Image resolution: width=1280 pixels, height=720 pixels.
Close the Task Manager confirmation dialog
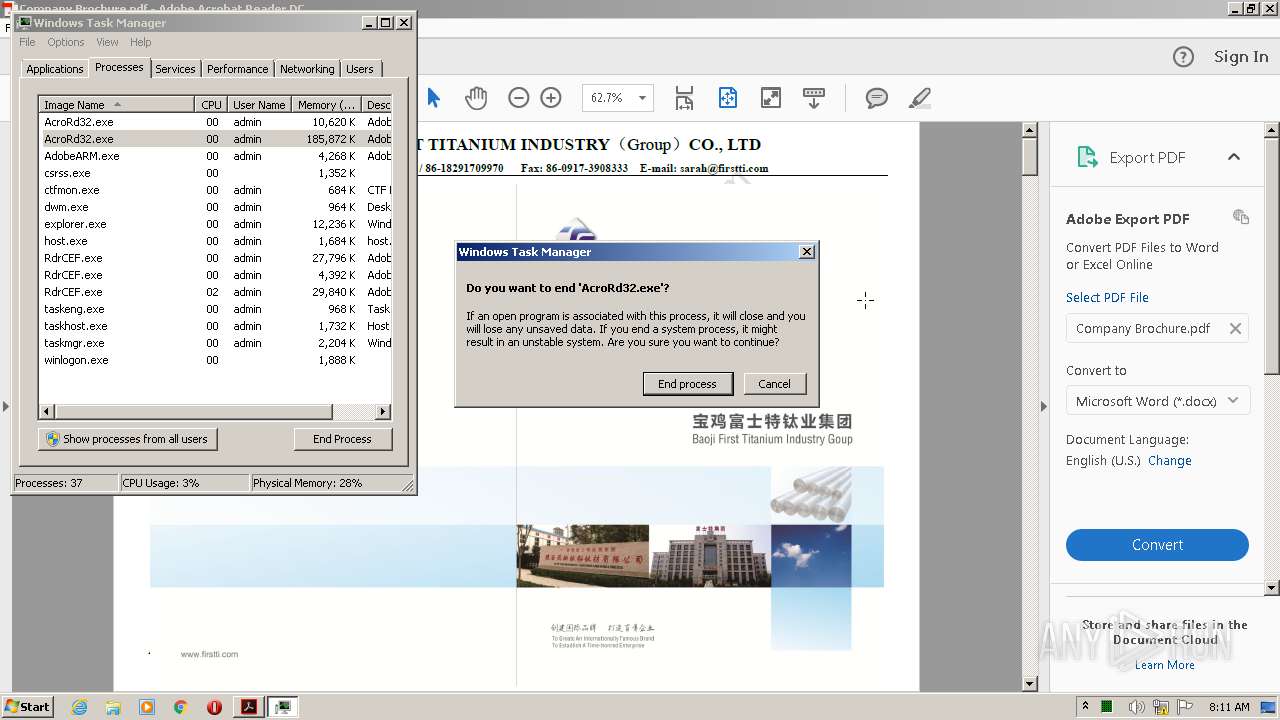point(807,252)
